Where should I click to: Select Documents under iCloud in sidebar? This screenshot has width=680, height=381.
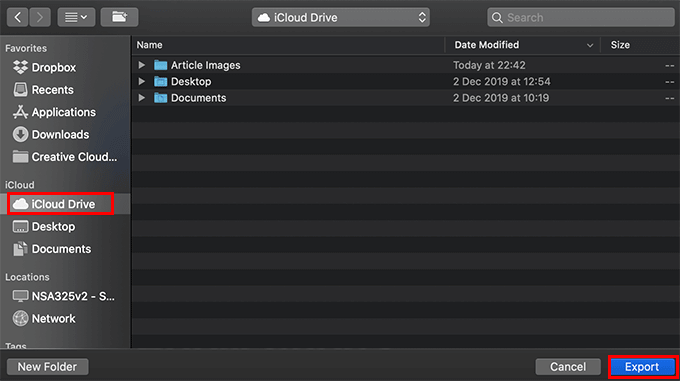(52, 249)
